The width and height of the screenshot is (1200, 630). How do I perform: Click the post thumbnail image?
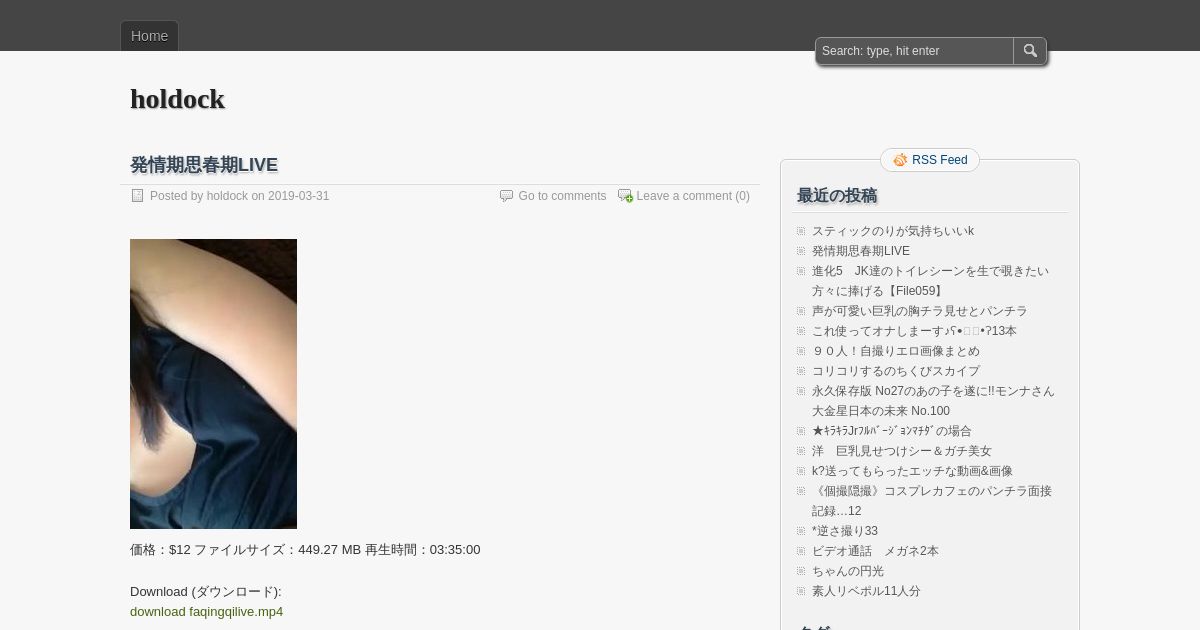pos(213,384)
